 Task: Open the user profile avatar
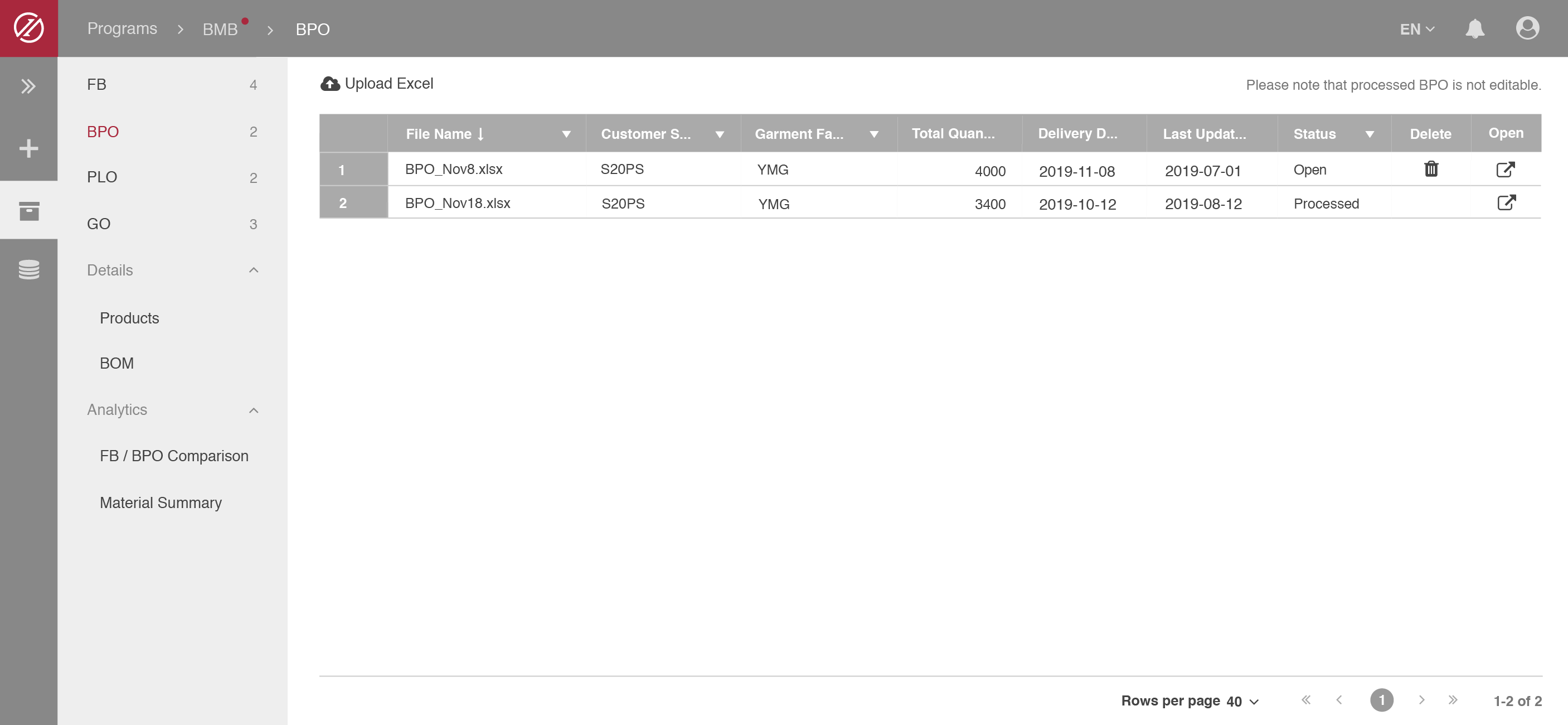pos(1527,28)
